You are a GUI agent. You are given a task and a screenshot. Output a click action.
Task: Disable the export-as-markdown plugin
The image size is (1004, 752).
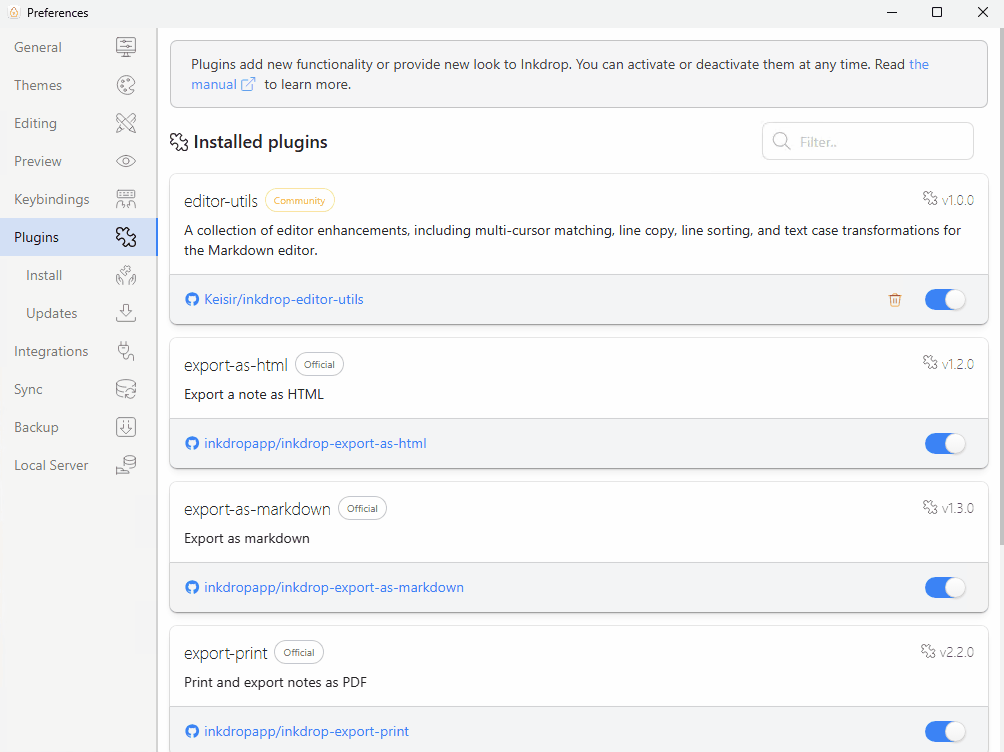pyautogui.click(x=944, y=587)
